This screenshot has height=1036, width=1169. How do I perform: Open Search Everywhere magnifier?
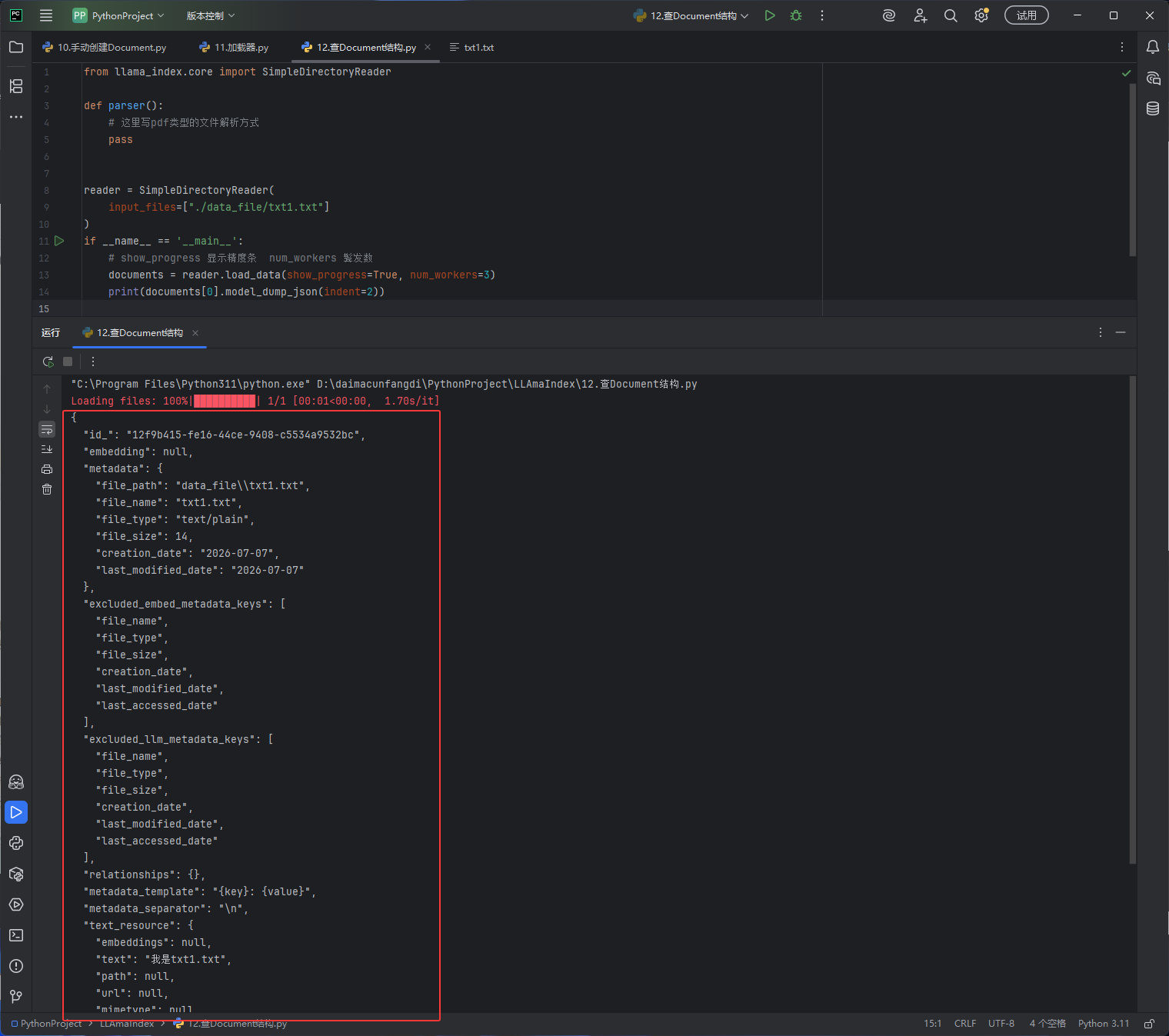pyautogui.click(x=951, y=15)
